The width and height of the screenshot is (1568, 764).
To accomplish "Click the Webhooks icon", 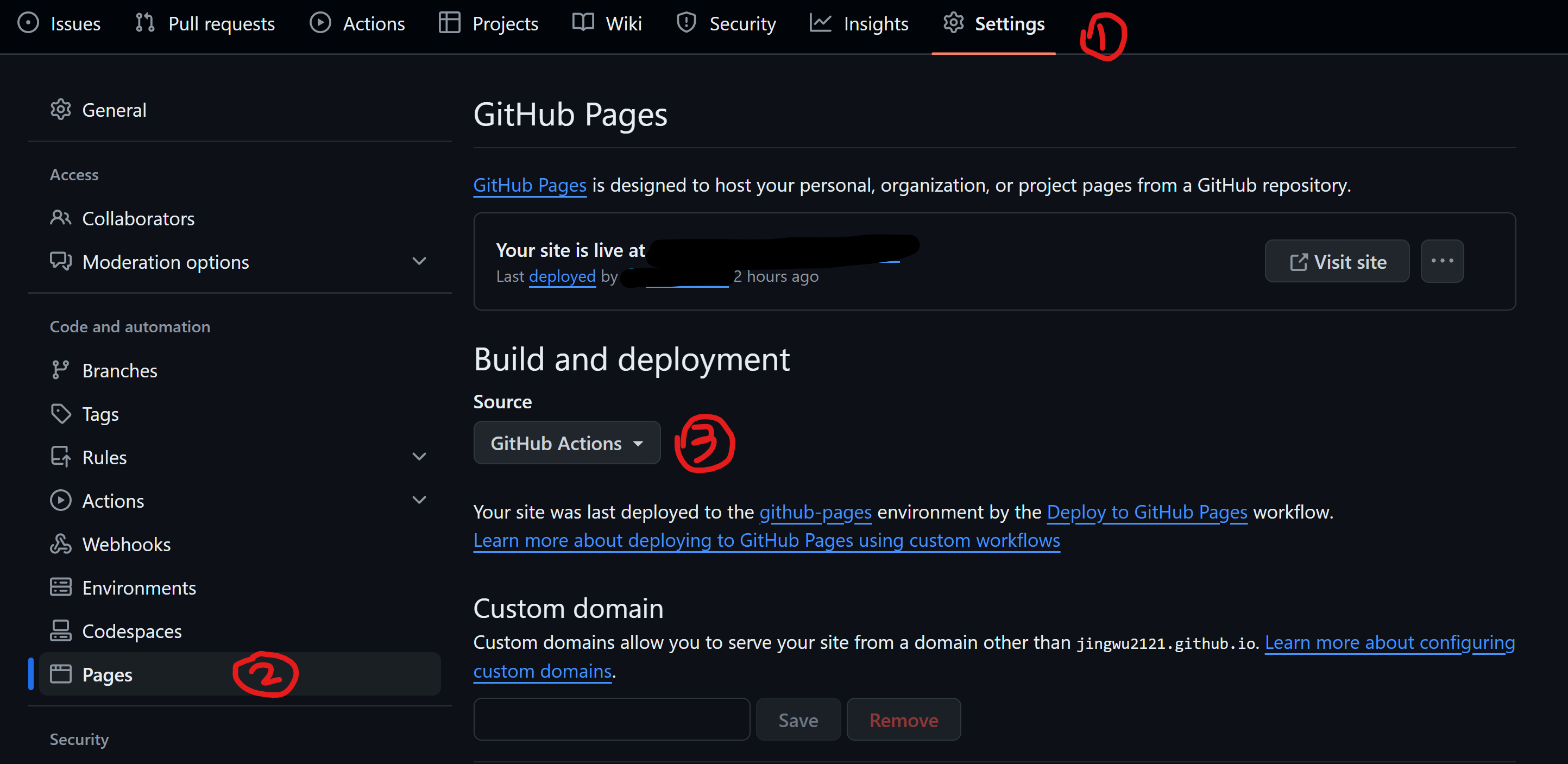I will pos(60,544).
